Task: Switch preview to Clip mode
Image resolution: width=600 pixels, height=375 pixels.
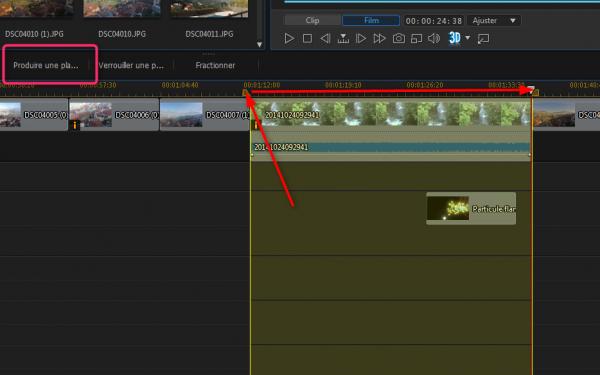Action: click(312, 20)
